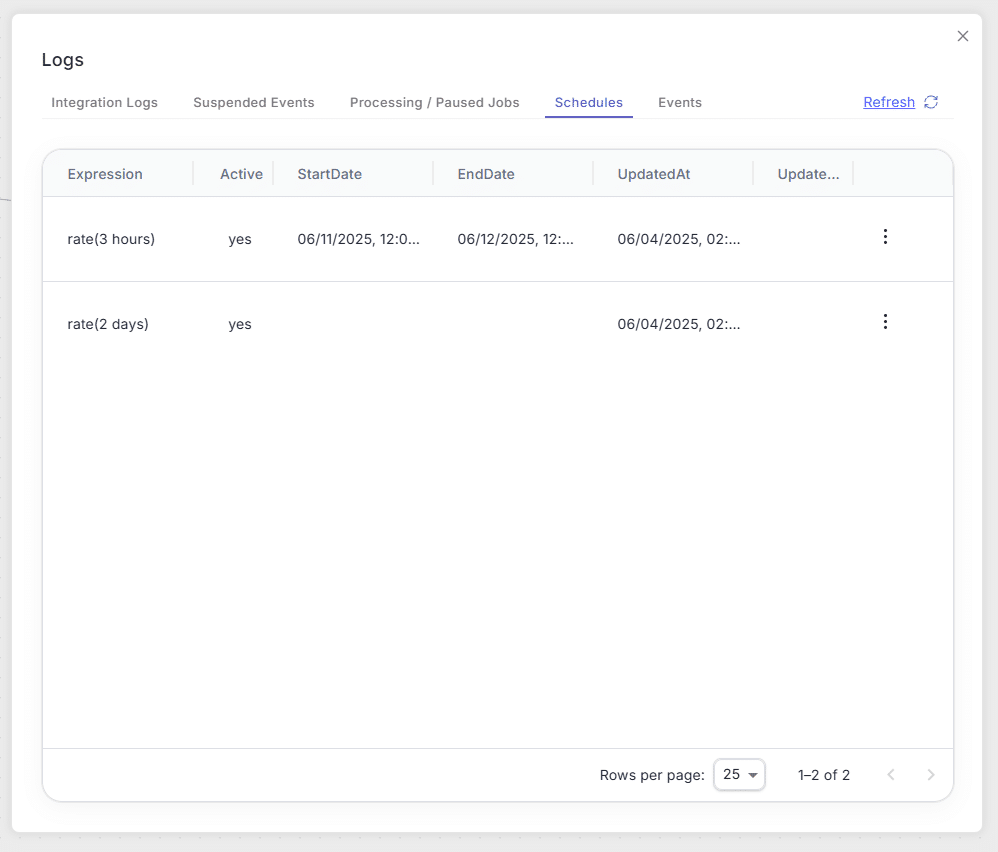This screenshot has height=852, width=998.
Task: Open the options menu for rate(2 days)
Action: point(885,321)
